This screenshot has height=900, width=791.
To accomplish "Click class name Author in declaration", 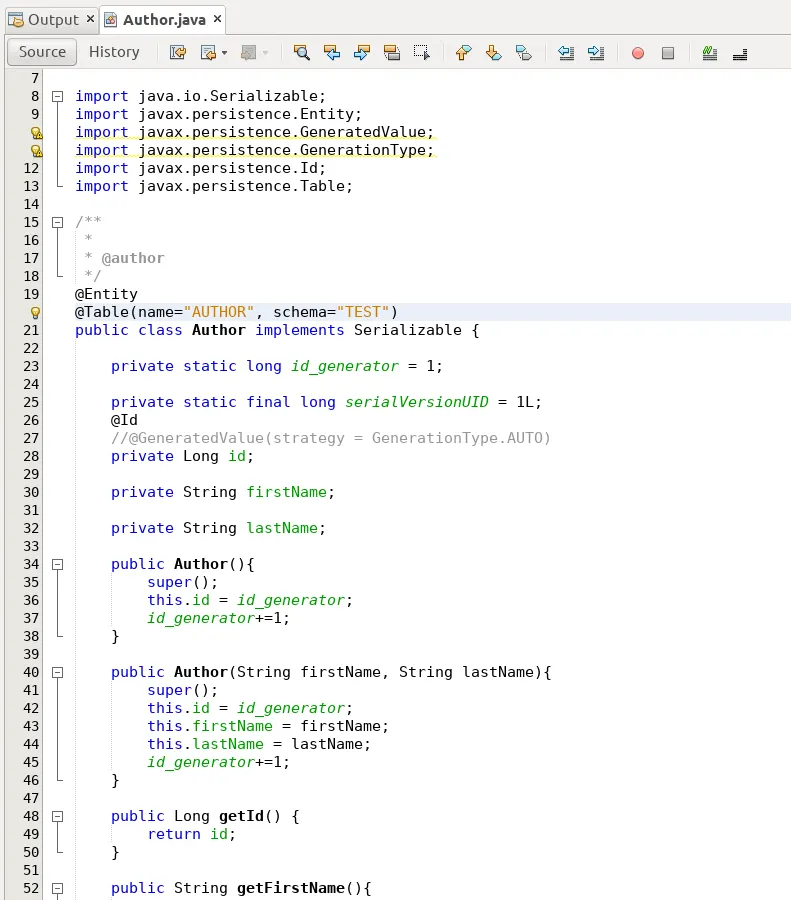I will [x=219, y=331].
